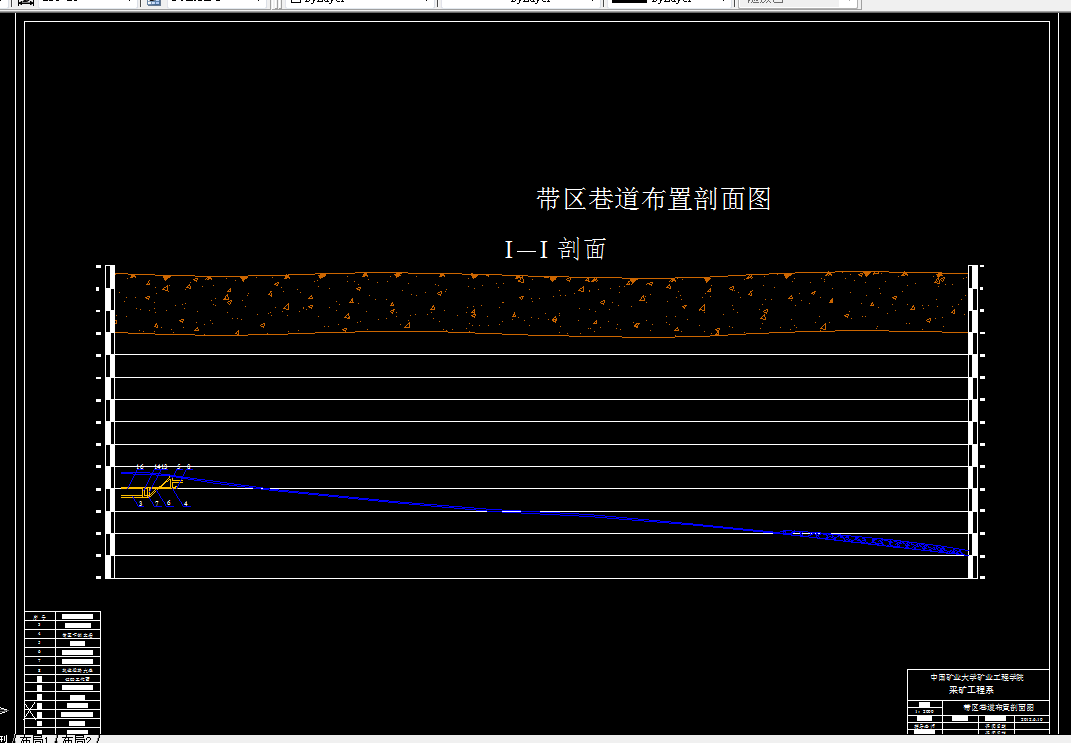The image size is (1071, 743).
Task: Expand the color control ByLayer dropdown
Action: tap(421, 3)
